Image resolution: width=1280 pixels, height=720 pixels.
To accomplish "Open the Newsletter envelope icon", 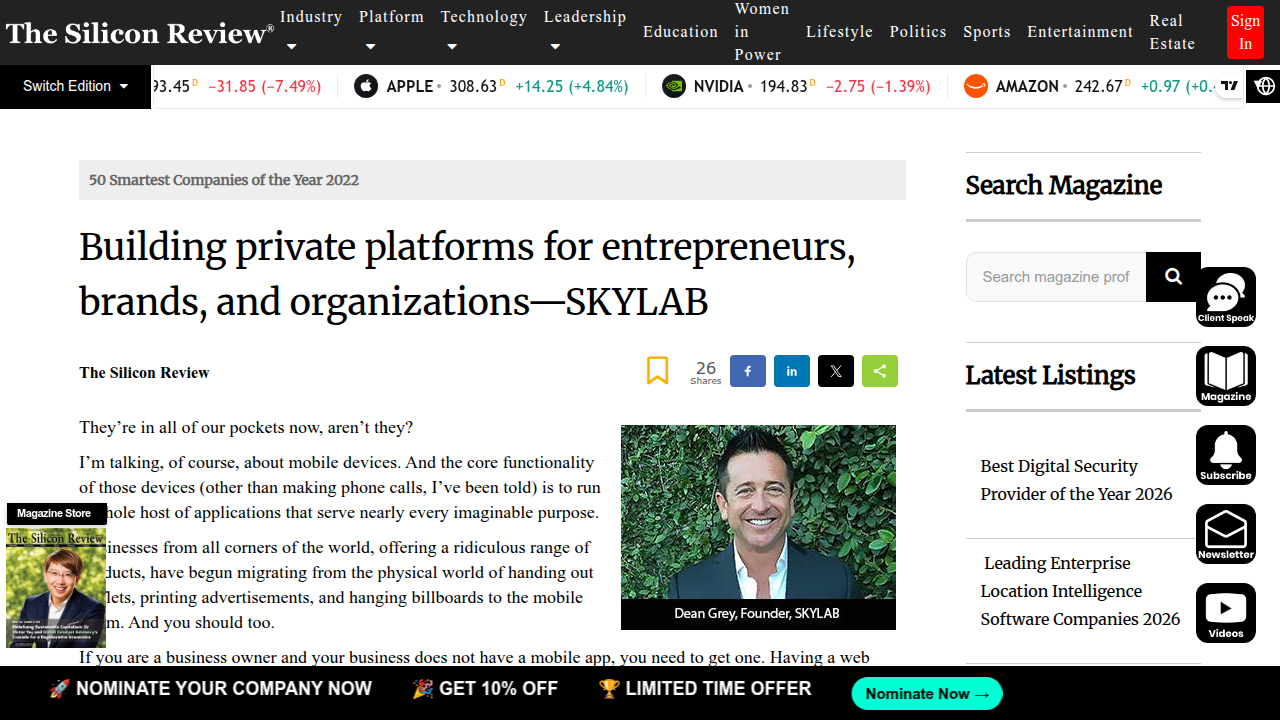I will [x=1226, y=534].
